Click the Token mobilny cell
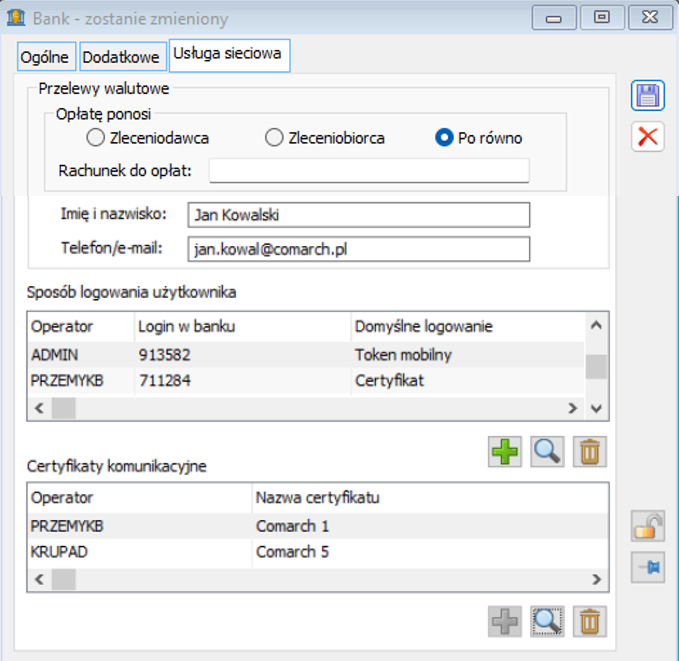 coord(403,355)
